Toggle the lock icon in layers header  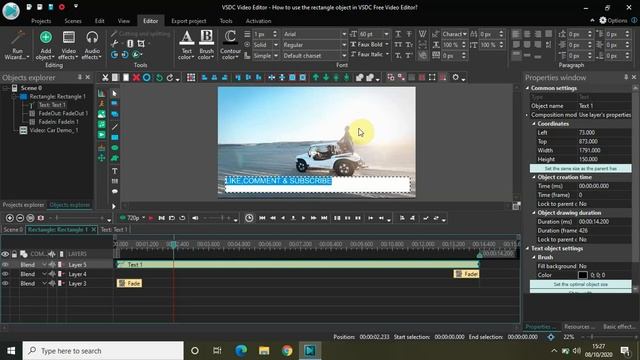point(14,254)
